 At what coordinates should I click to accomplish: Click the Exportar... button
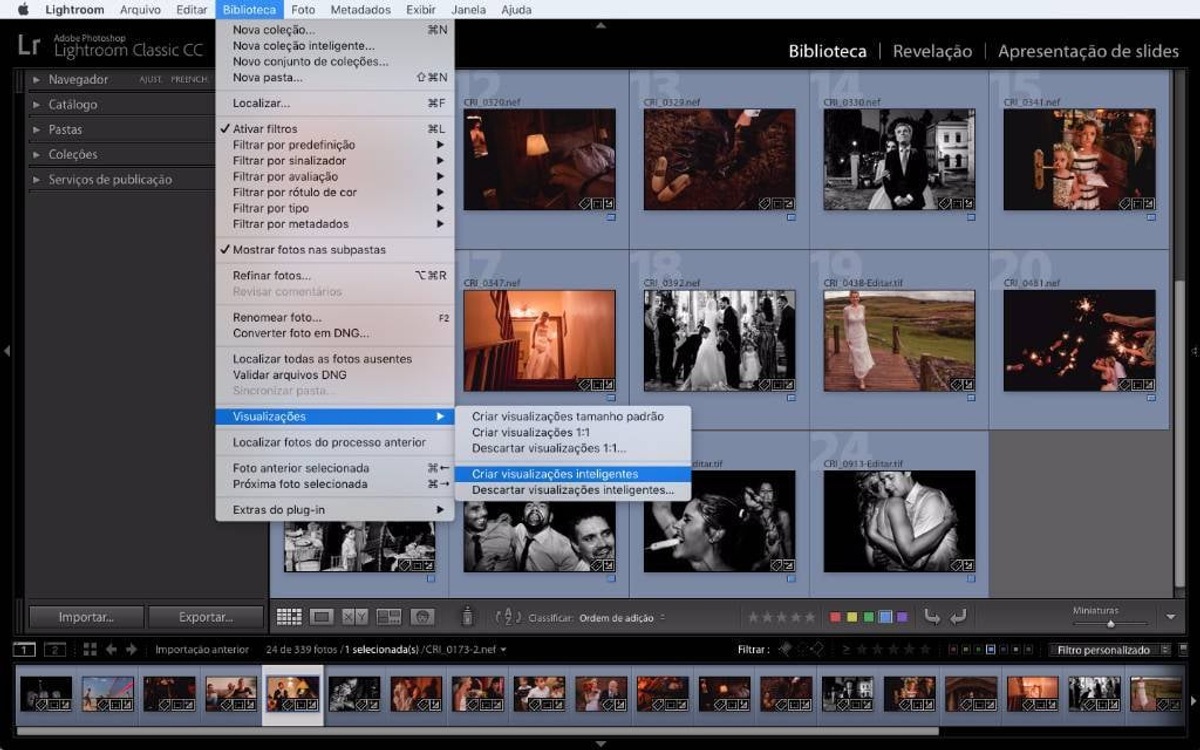pos(206,617)
